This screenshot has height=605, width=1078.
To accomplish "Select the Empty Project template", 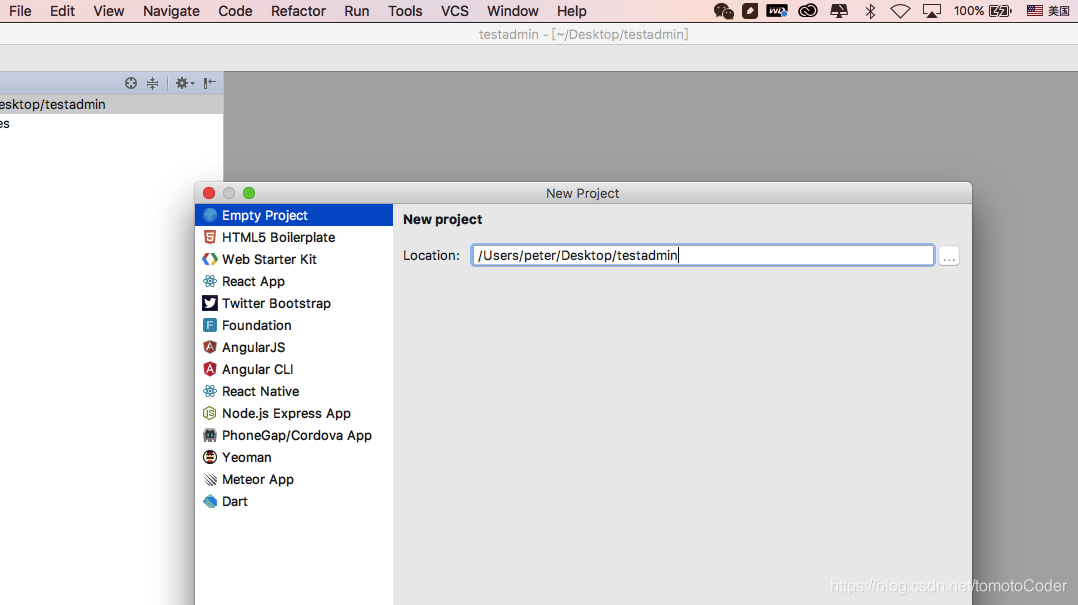I will (x=294, y=215).
